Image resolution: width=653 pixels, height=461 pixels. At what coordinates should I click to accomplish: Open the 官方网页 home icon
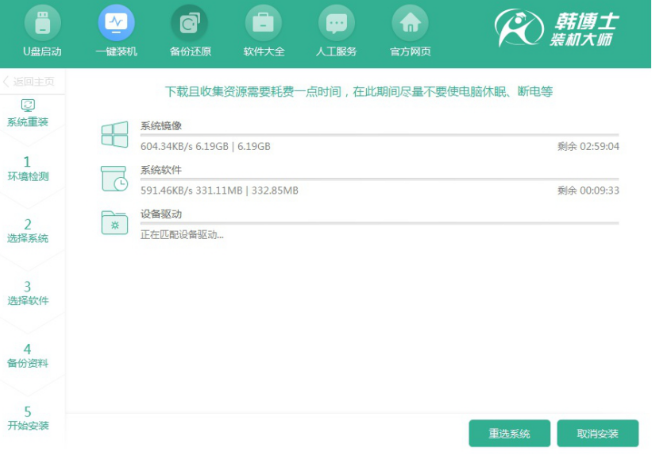pos(409,22)
